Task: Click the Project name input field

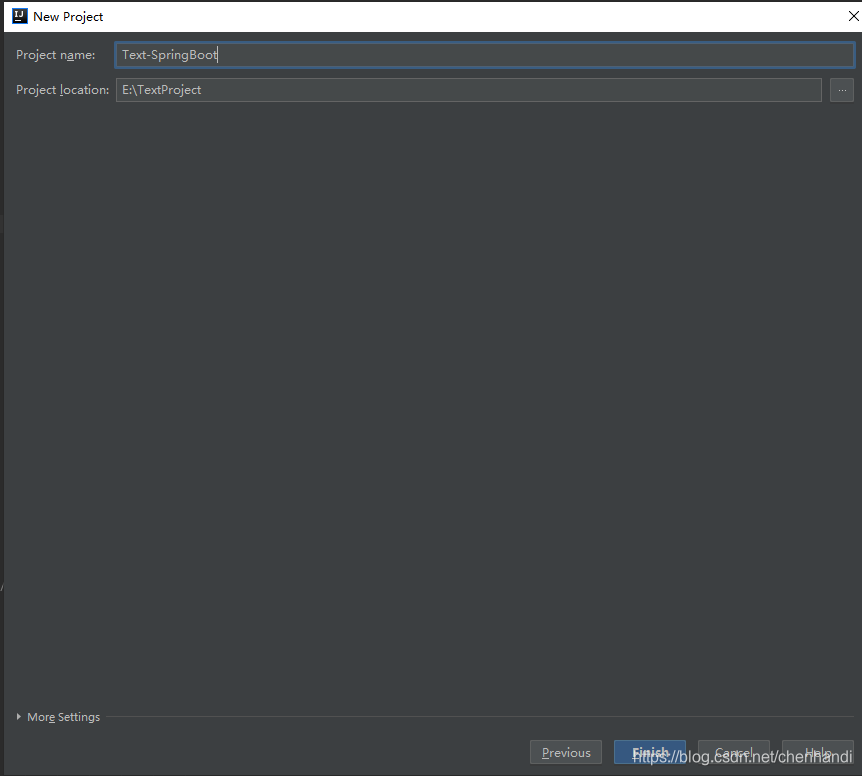Action: click(x=484, y=55)
